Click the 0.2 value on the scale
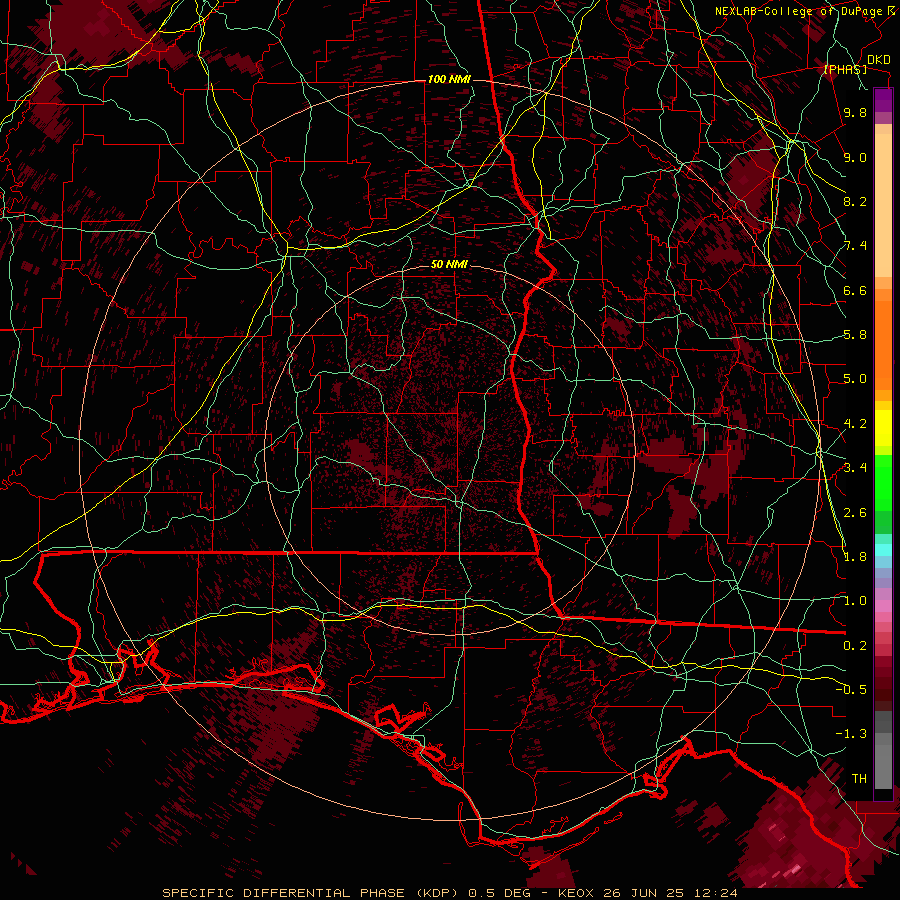The image size is (900, 900). 855,646
